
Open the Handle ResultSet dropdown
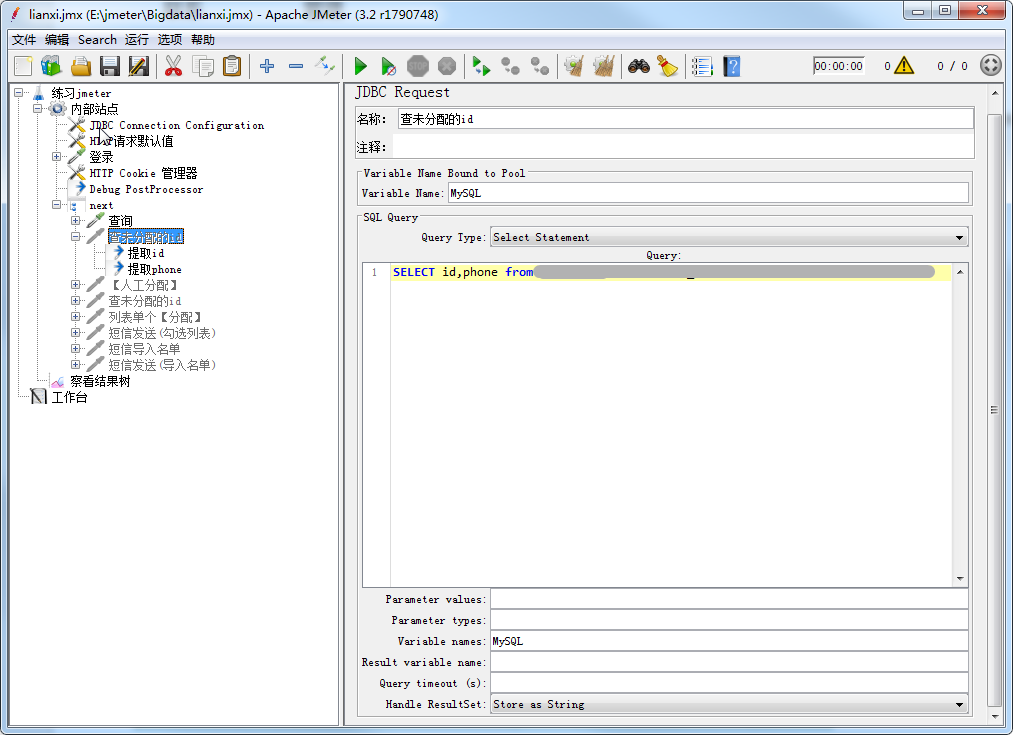[729, 704]
